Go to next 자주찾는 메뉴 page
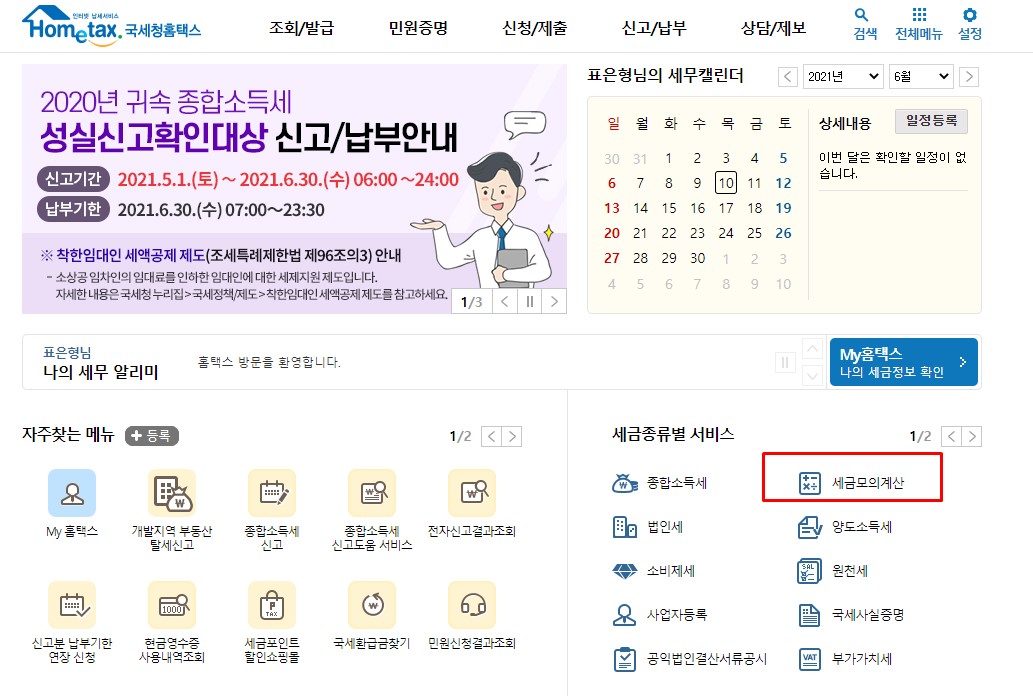The height and width of the screenshot is (696, 1033). (x=512, y=436)
